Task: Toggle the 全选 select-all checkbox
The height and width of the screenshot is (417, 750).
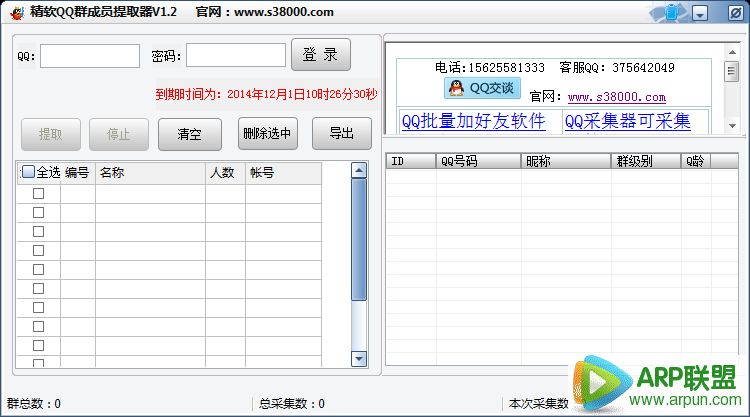Action: [x=28, y=172]
